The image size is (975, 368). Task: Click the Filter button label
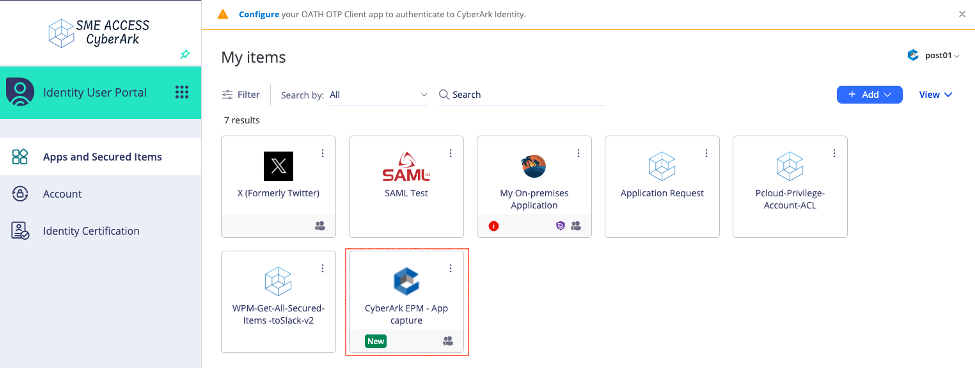[x=249, y=94]
